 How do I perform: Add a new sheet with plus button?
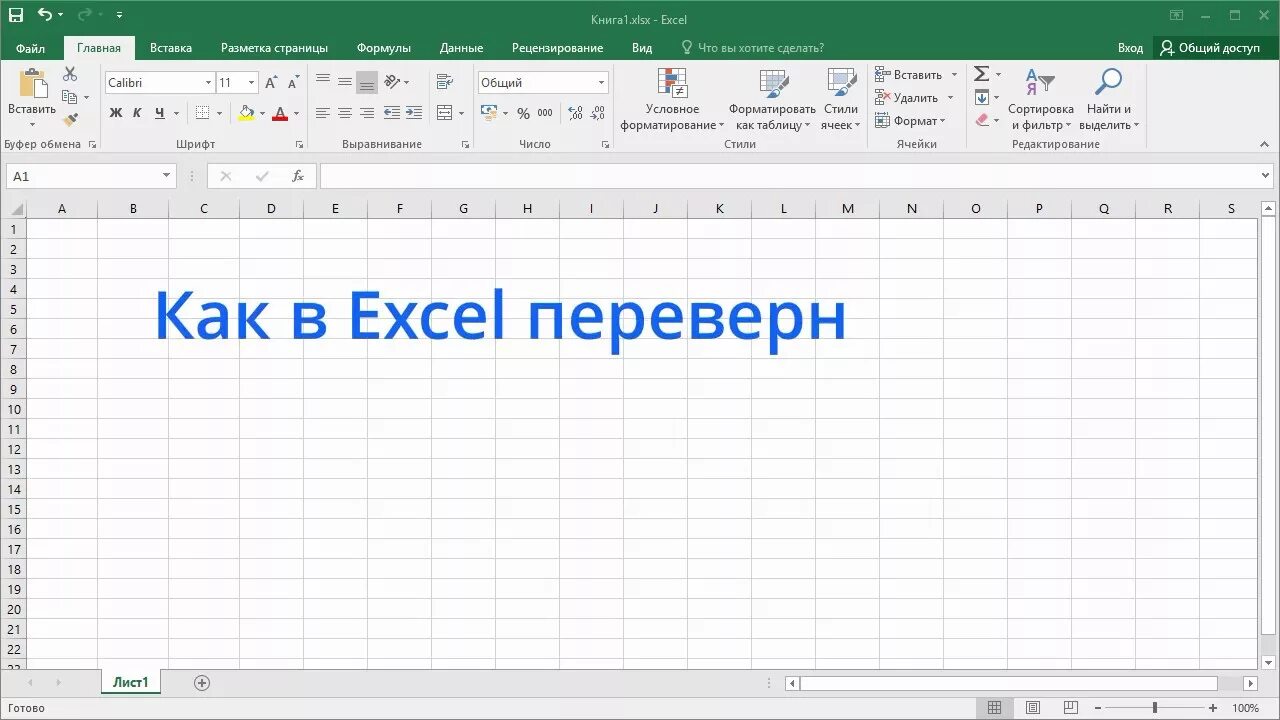[202, 683]
